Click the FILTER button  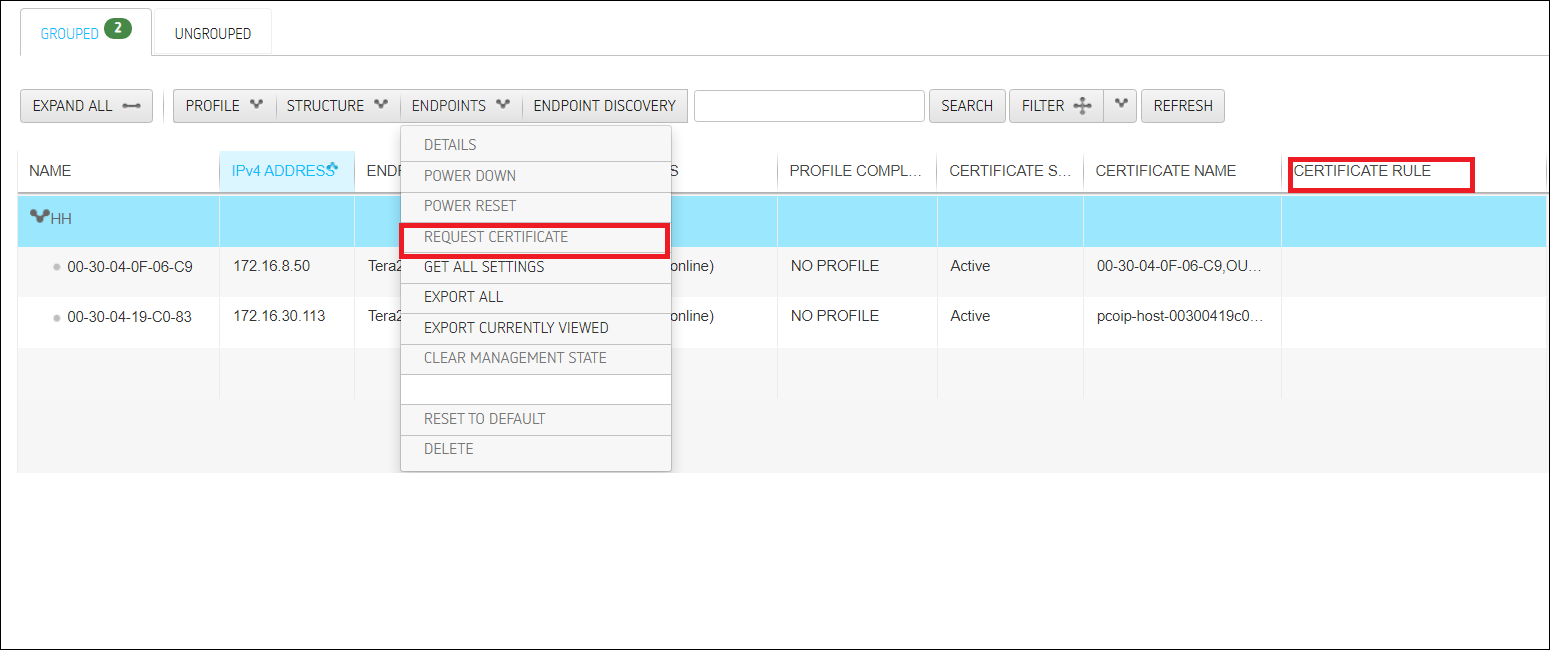(x=1056, y=106)
